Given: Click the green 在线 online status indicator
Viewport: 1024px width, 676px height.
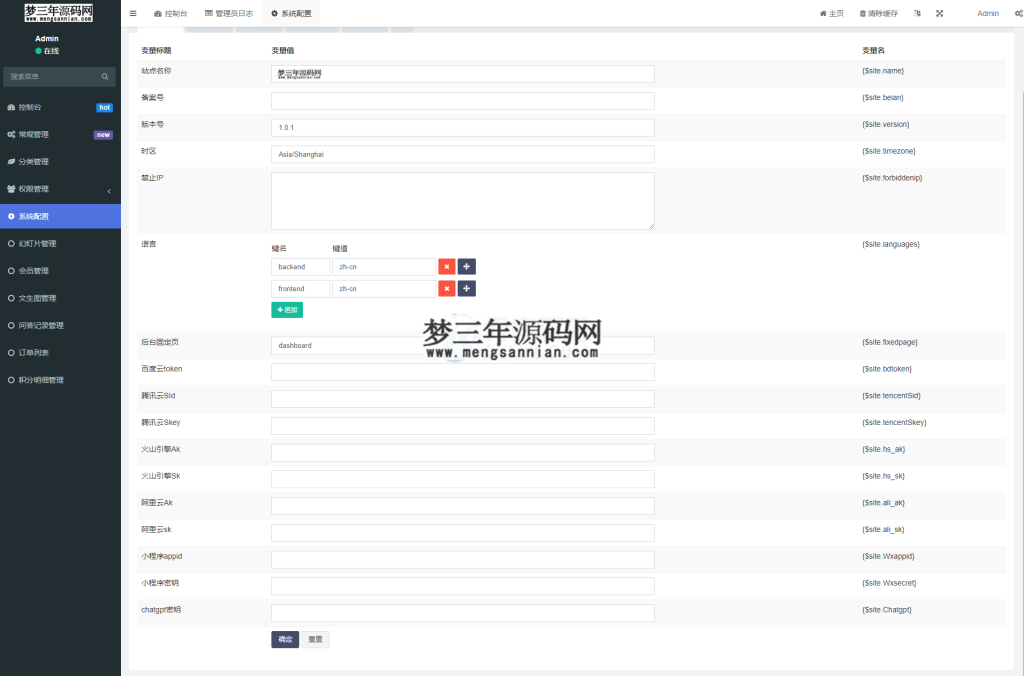Looking at the screenshot, I should click(x=47, y=50).
